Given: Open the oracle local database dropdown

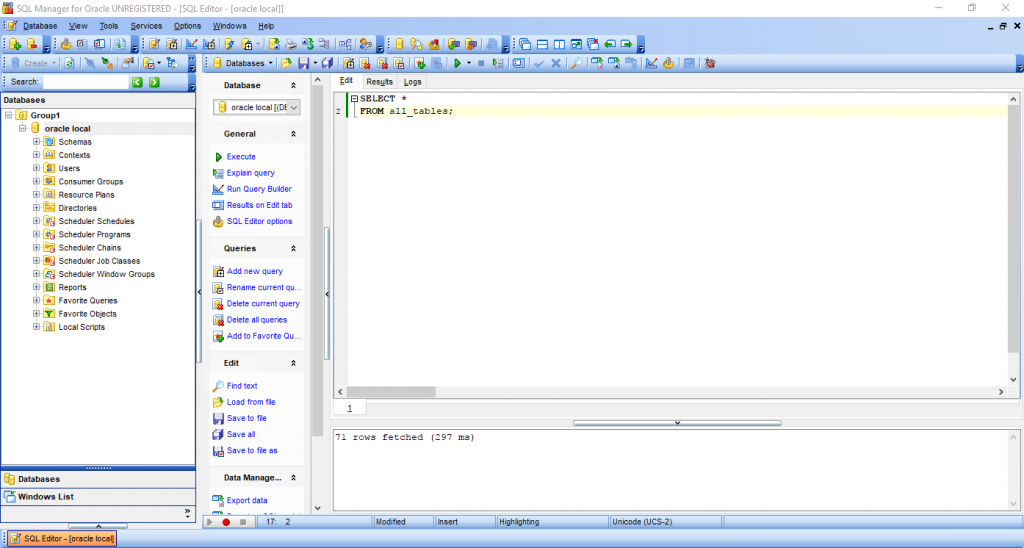Looking at the screenshot, I should [x=293, y=107].
